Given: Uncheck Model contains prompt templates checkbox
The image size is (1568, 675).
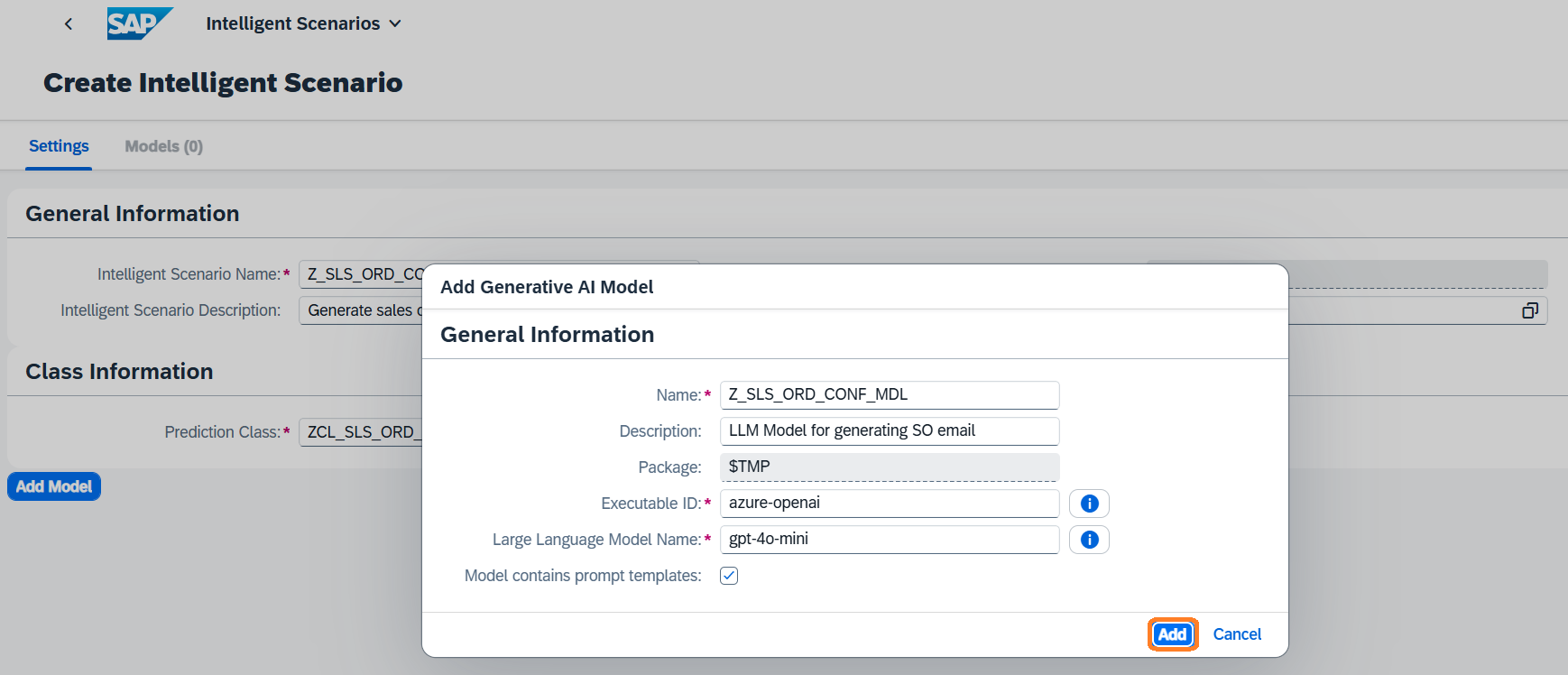Looking at the screenshot, I should (729, 576).
